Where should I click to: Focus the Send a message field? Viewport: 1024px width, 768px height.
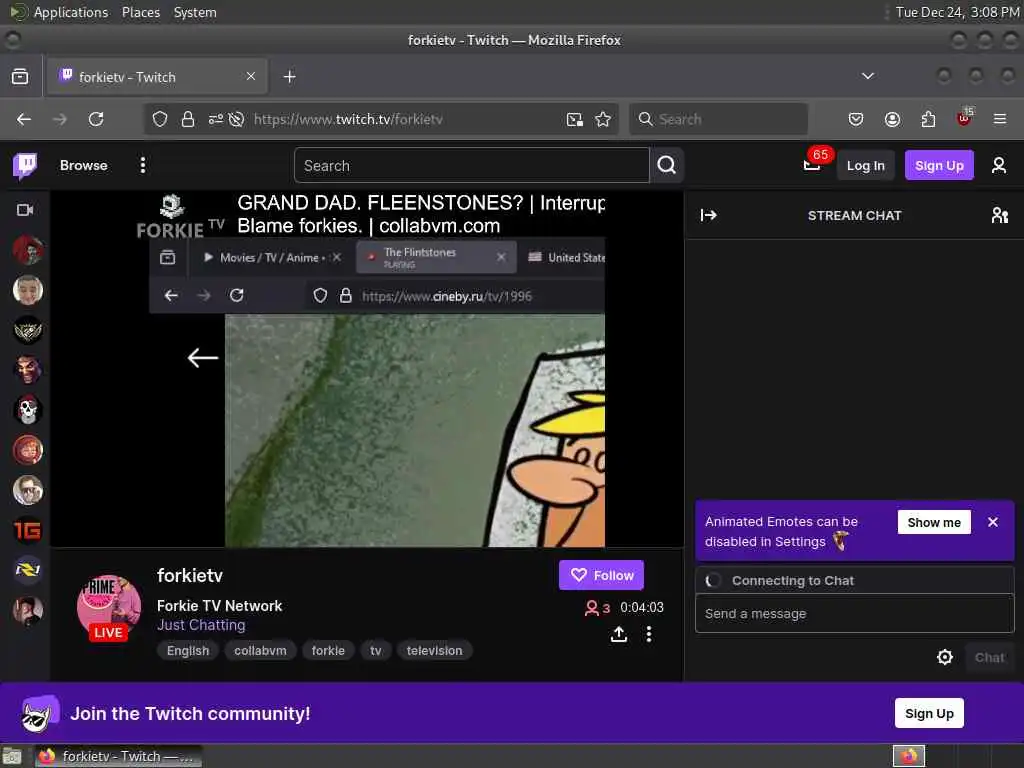click(854, 613)
